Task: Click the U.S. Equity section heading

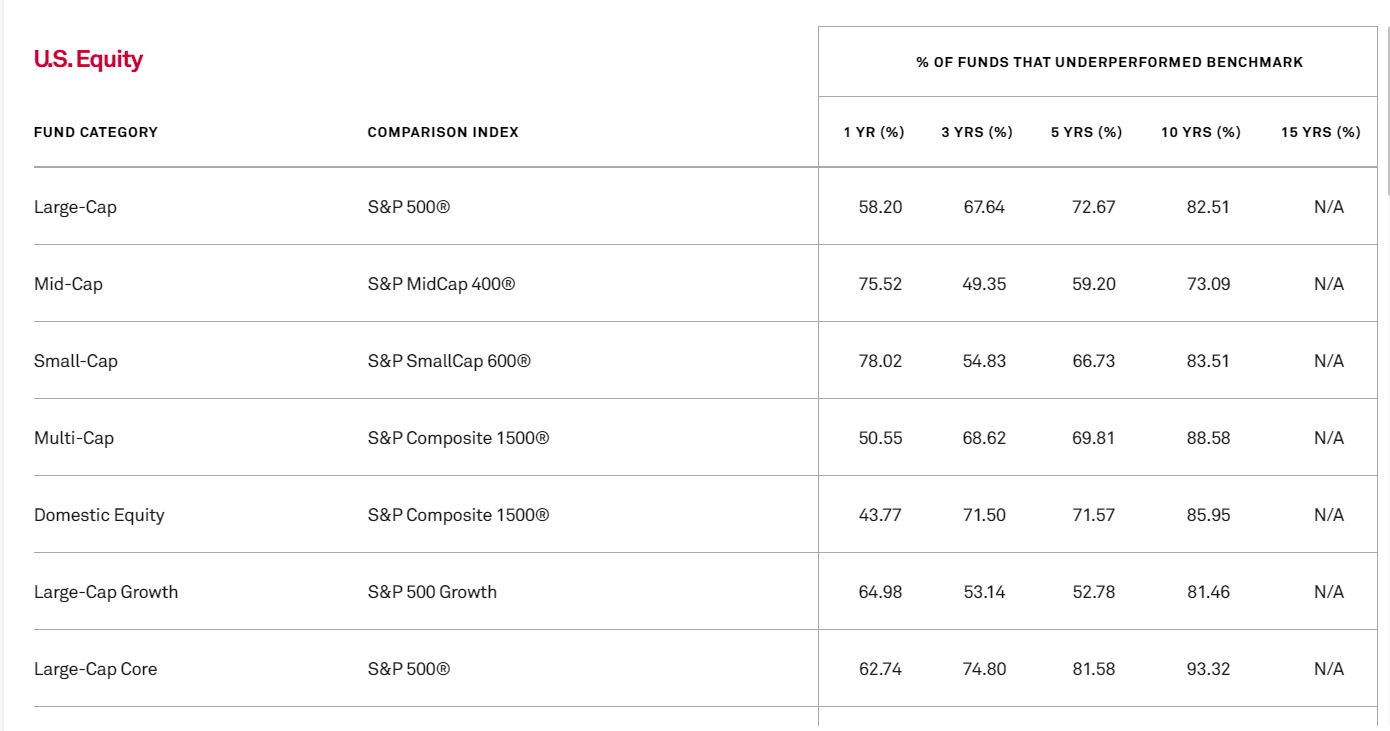Action: click(88, 60)
